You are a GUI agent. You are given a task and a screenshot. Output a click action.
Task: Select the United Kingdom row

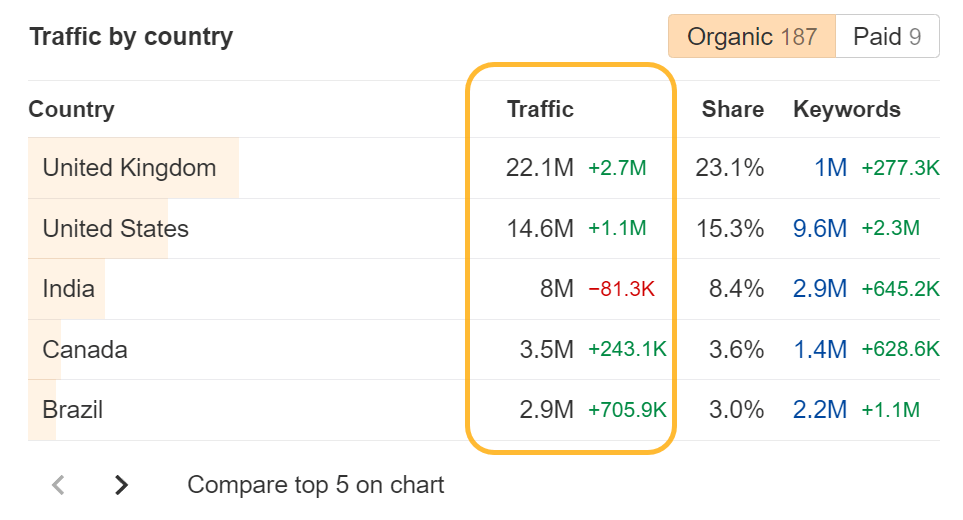pos(129,168)
